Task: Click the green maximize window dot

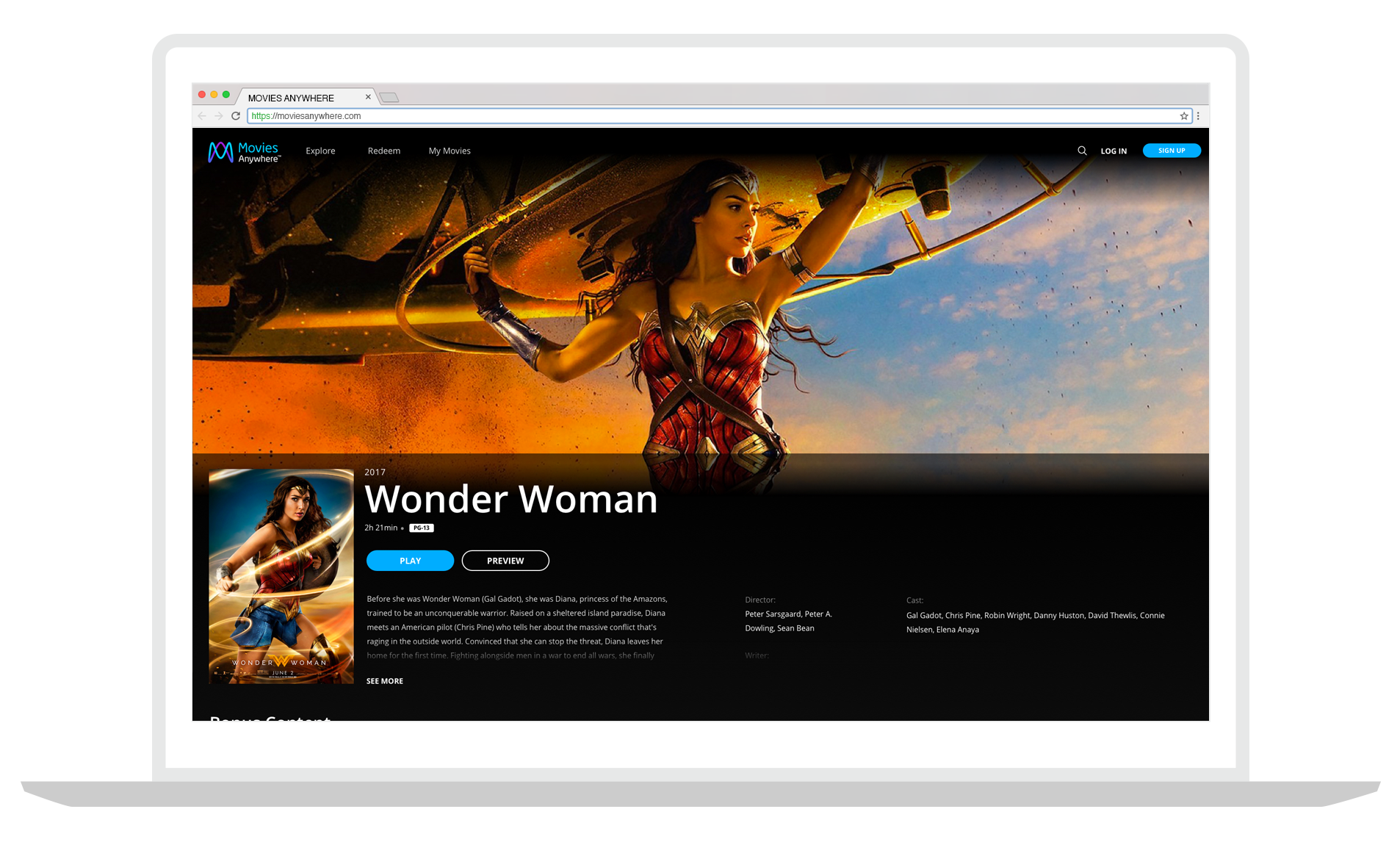Action: [226, 95]
